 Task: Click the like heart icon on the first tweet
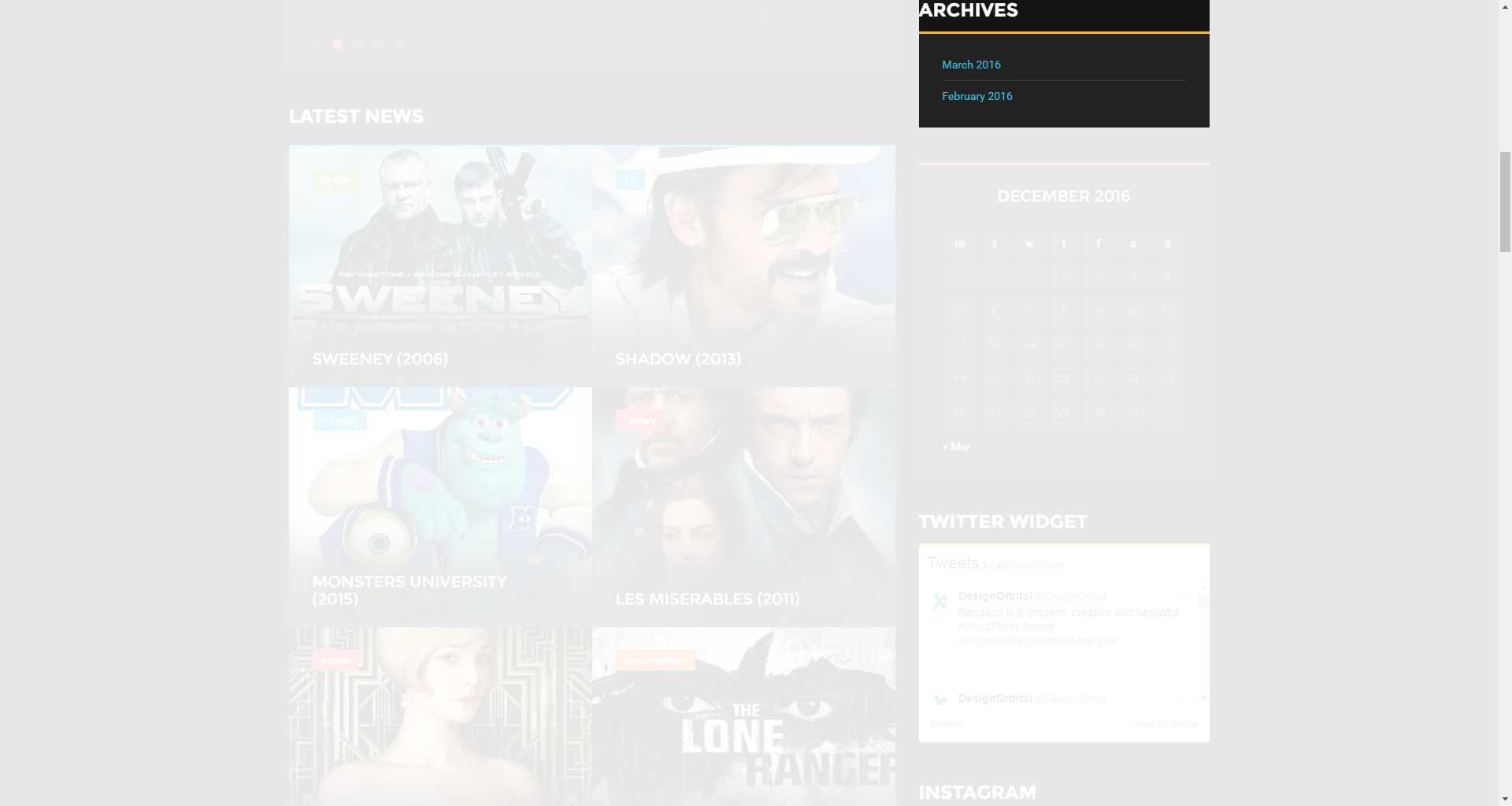(x=965, y=664)
